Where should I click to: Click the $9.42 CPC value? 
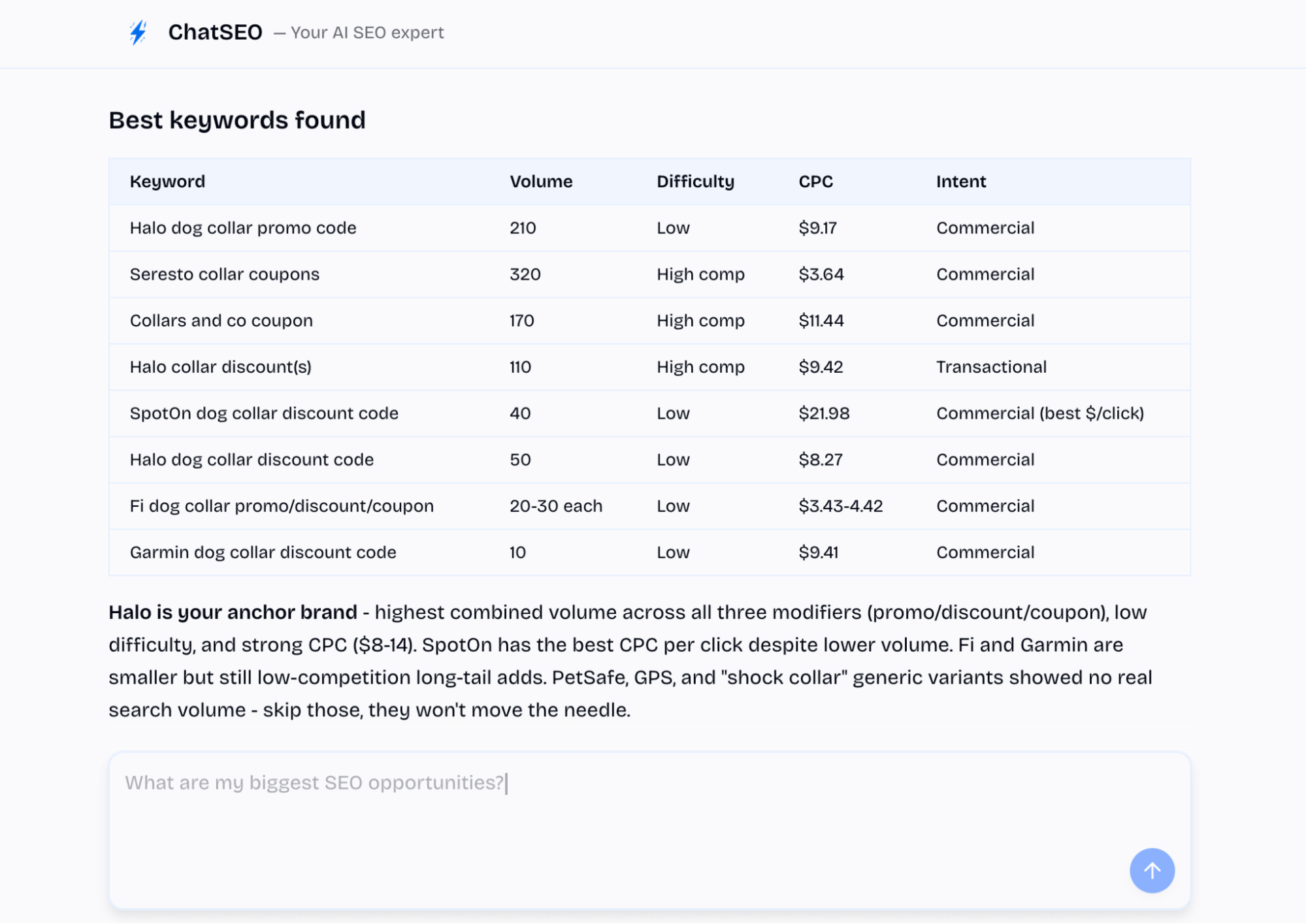pos(821,367)
